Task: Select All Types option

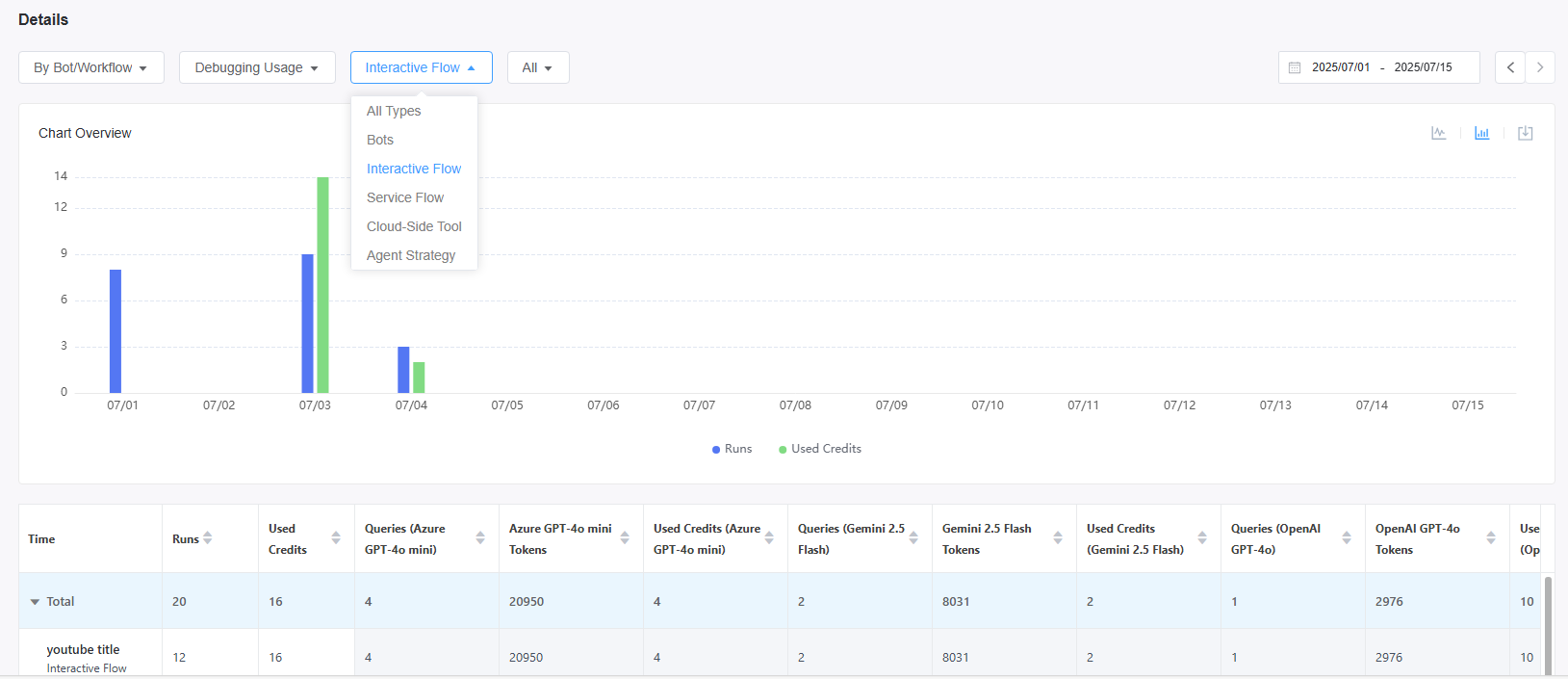Action: coord(414,111)
